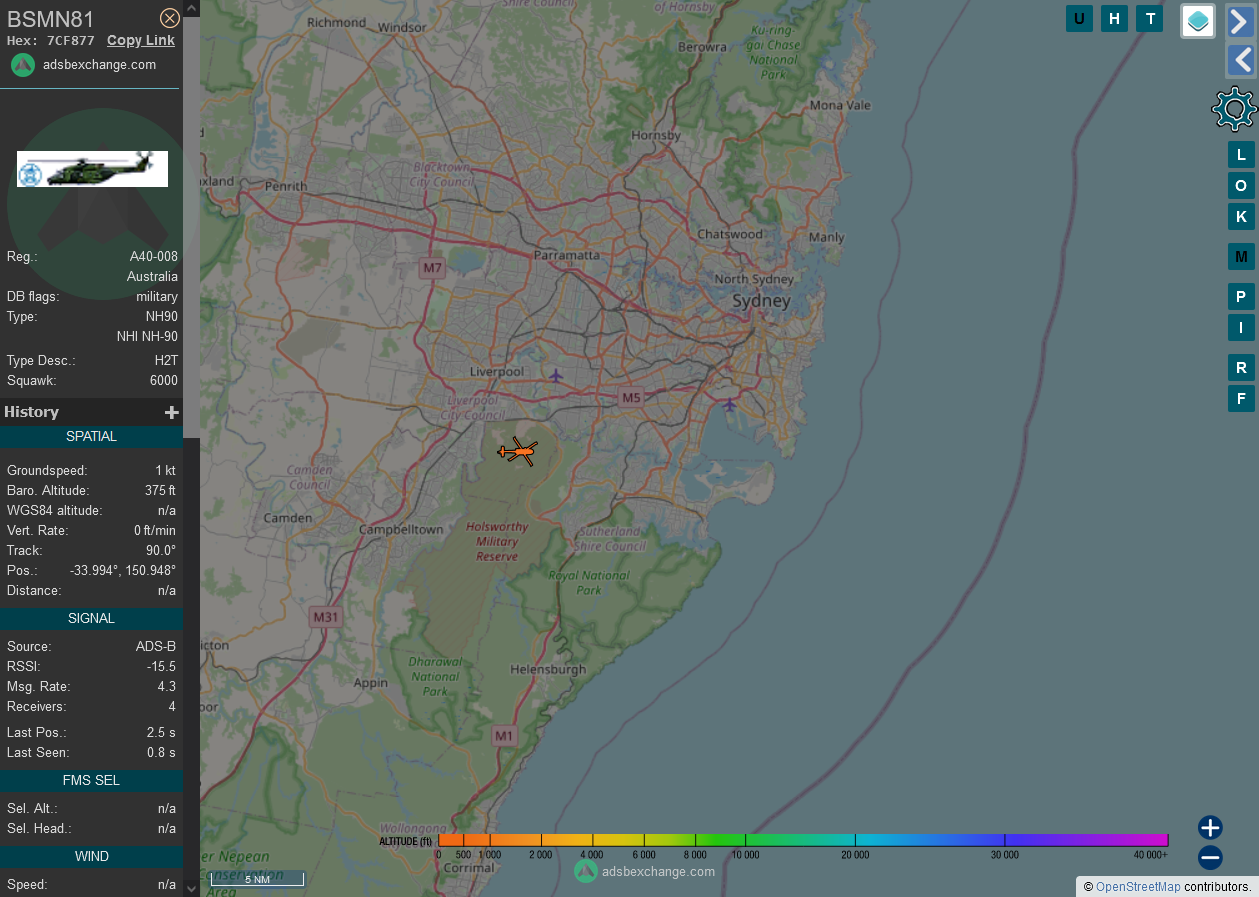Click the Sydney label on the map
The height and width of the screenshot is (897, 1259).
tap(761, 301)
